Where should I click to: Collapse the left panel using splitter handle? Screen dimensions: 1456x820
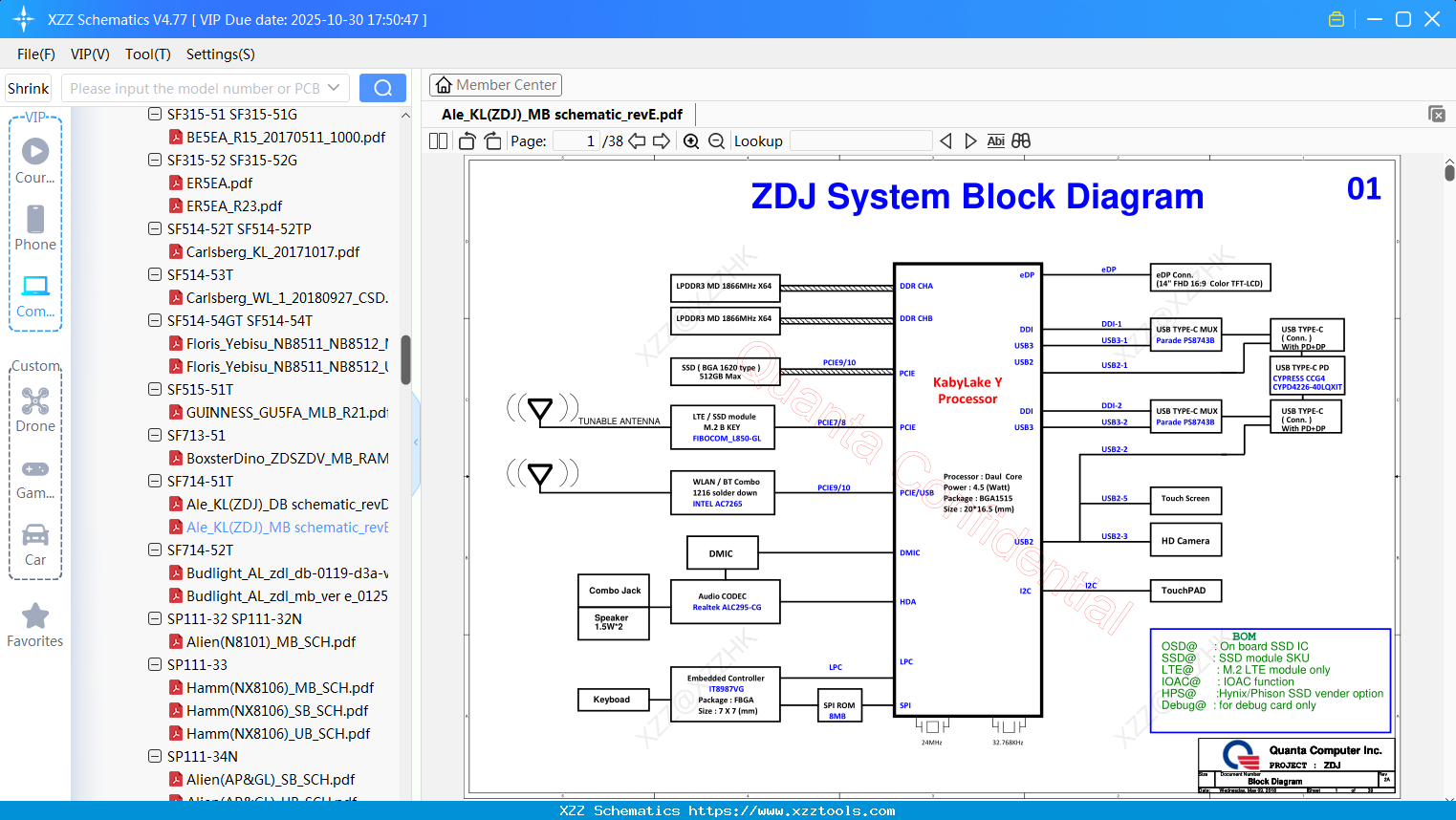point(416,442)
